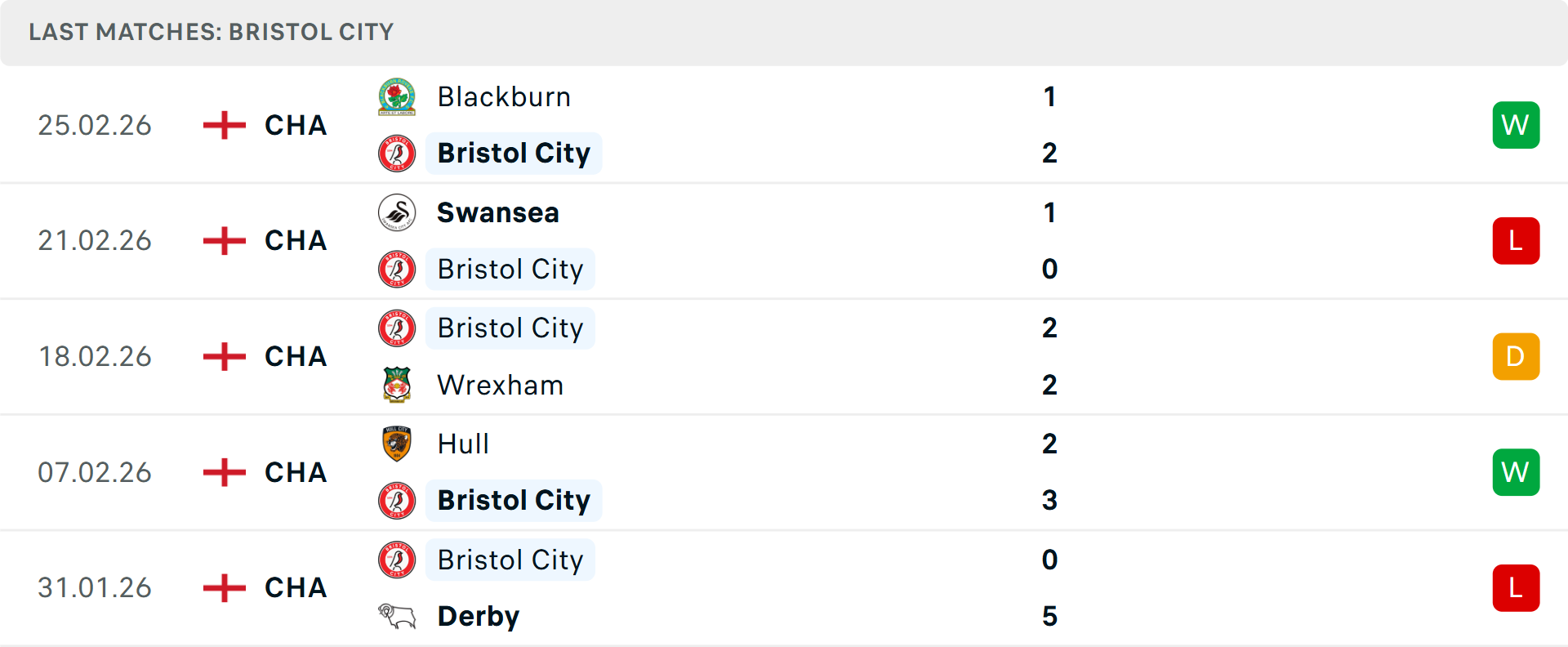Screen dimensions: 1568x647
Task: Click the score 2-2 of the Wrexham match
Action: tap(1050, 355)
